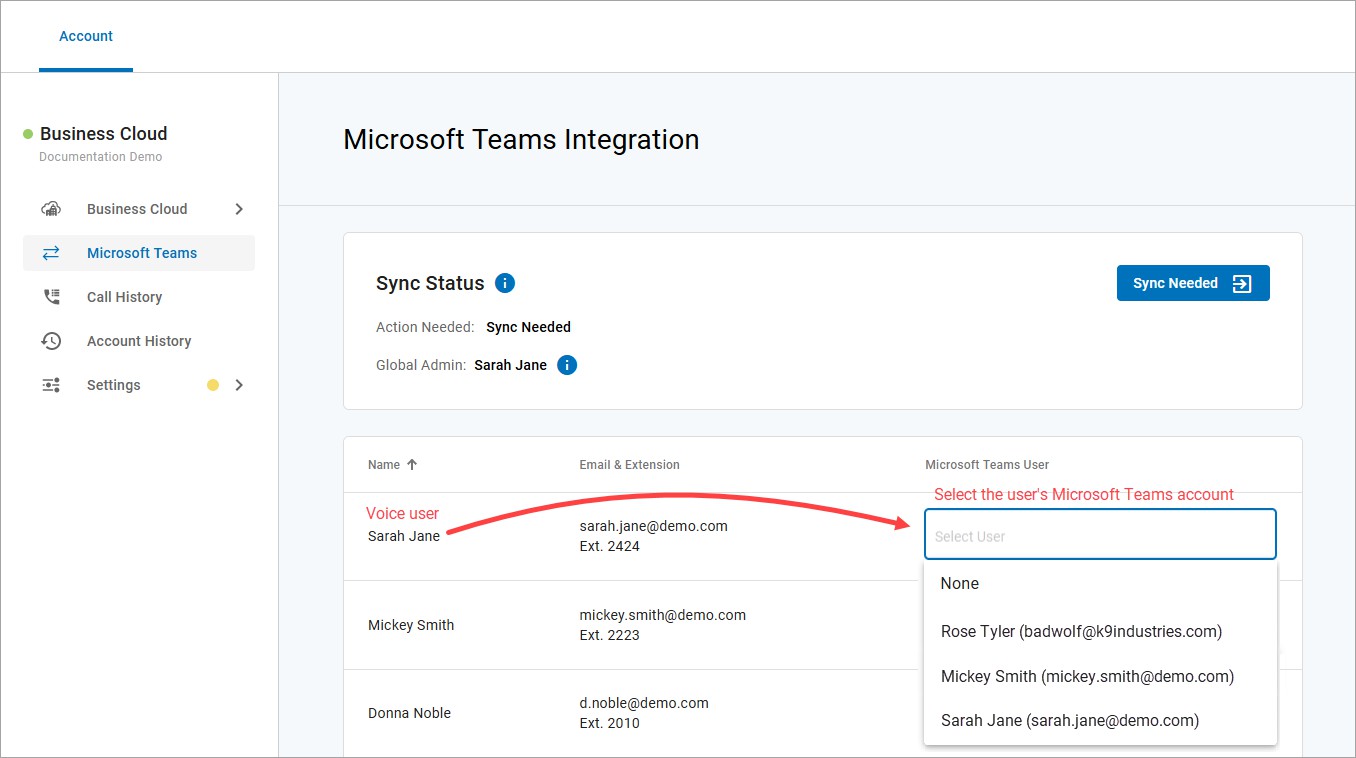This screenshot has width=1356, height=758.
Task: Click the Settings sliders icon
Action: [51, 385]
